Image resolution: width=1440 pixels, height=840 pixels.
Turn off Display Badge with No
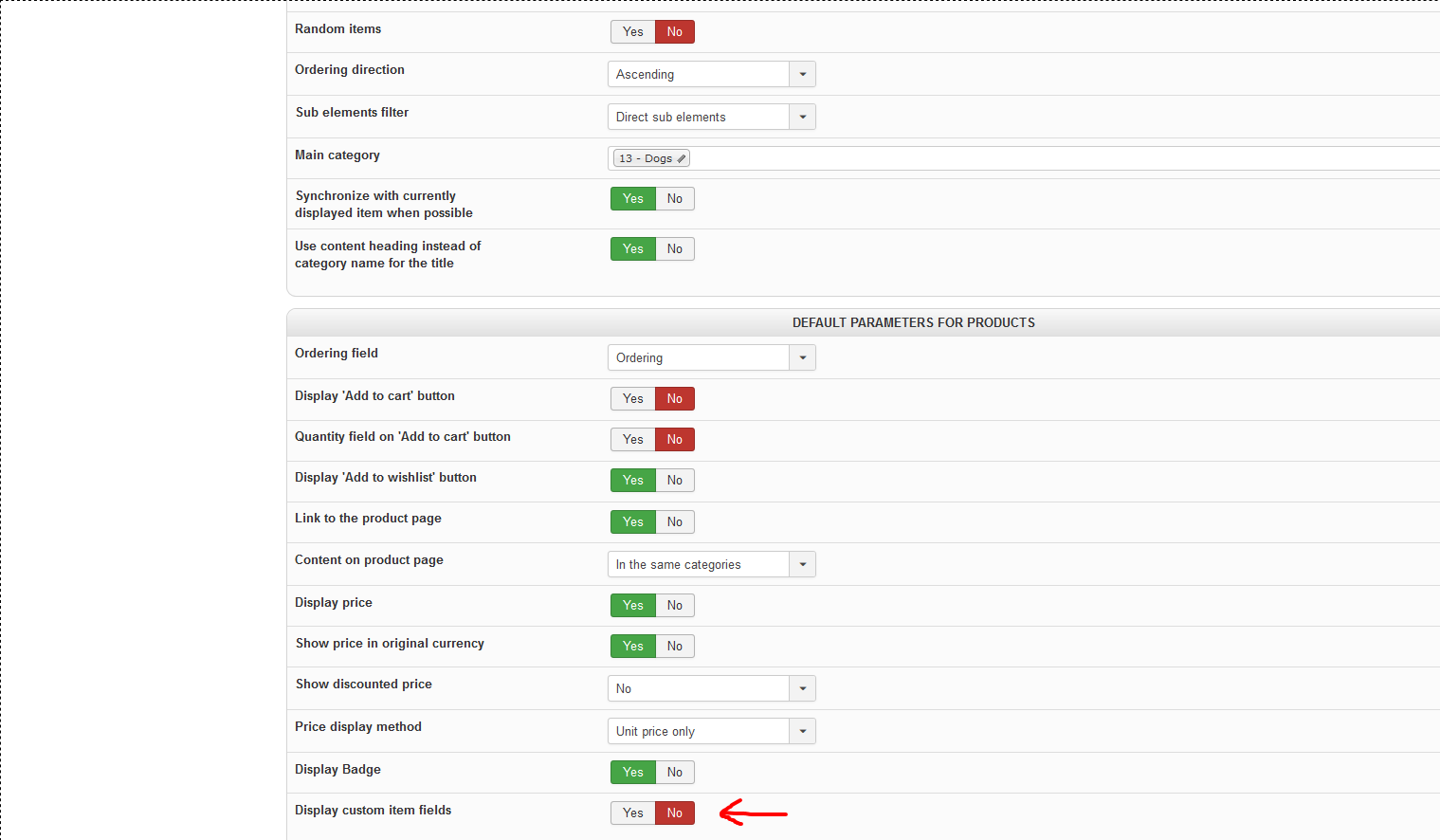coord(675,773)
